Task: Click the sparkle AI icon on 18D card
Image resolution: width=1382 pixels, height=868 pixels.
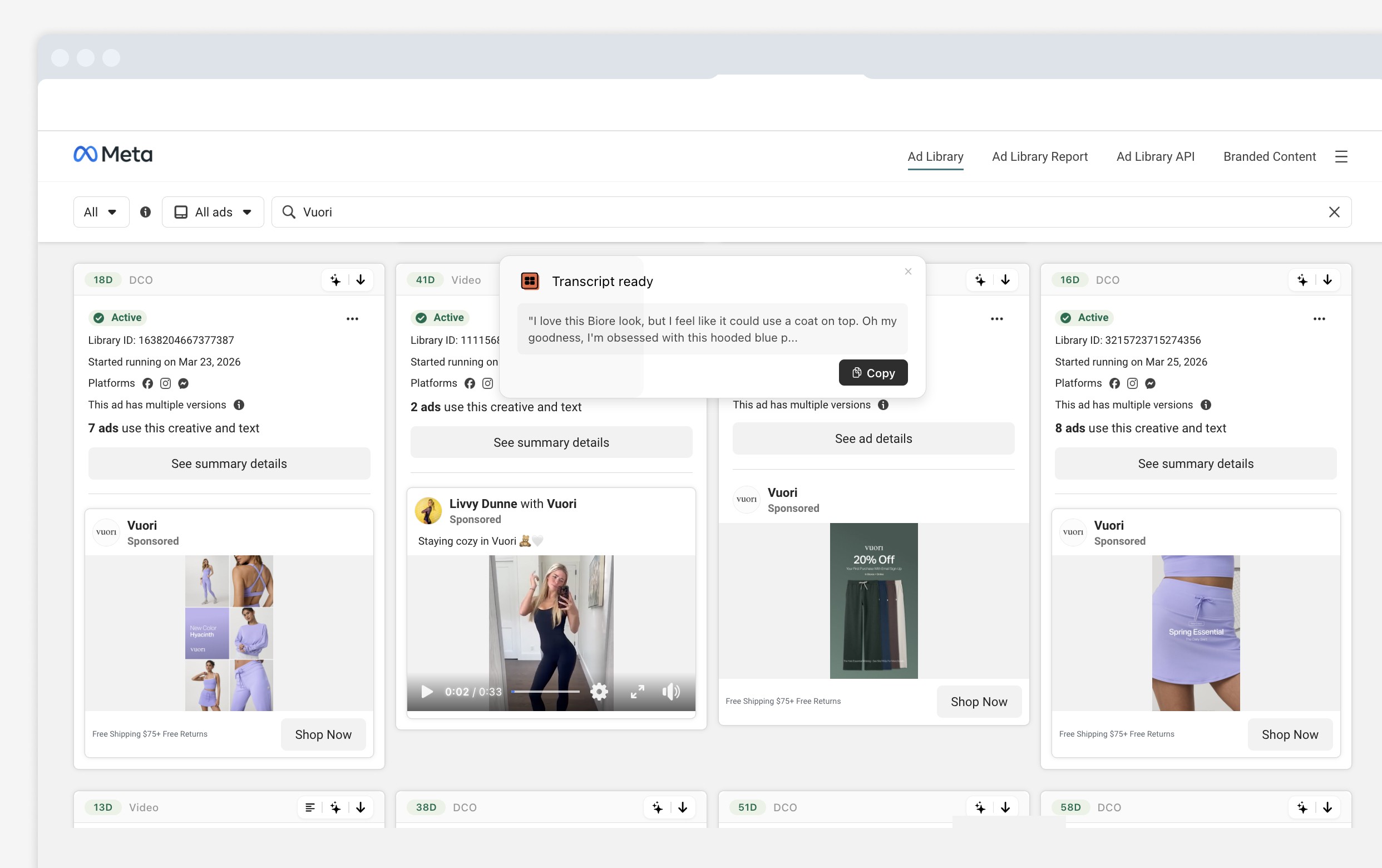Action: pos(335,280)
